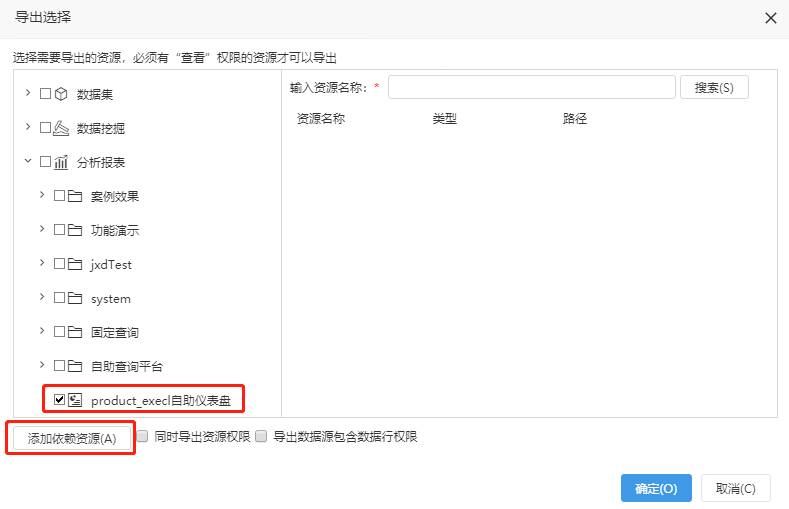Click the 资源名称 column header
789x509 pixels.
point(321,119)
